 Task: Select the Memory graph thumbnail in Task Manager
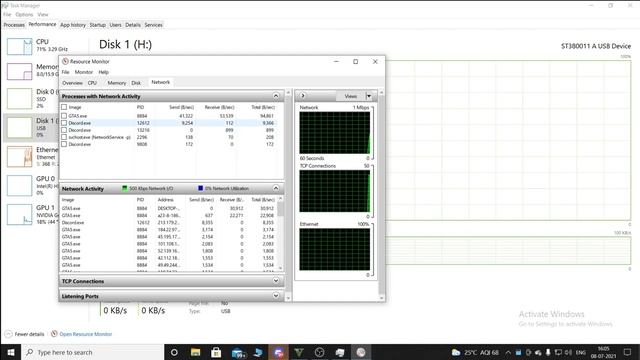click(x=20, y=71)
